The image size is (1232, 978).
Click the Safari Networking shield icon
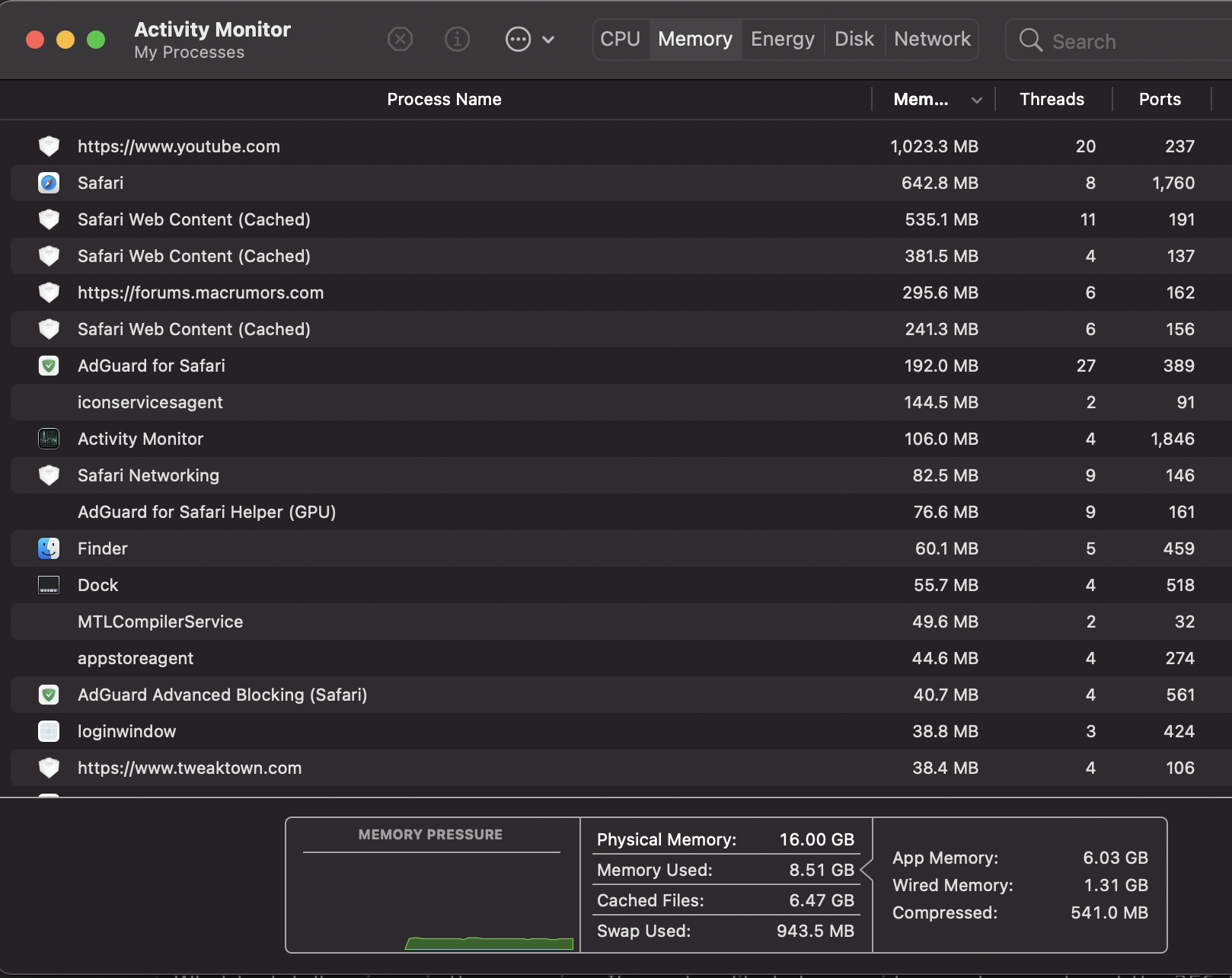(49, 475)
